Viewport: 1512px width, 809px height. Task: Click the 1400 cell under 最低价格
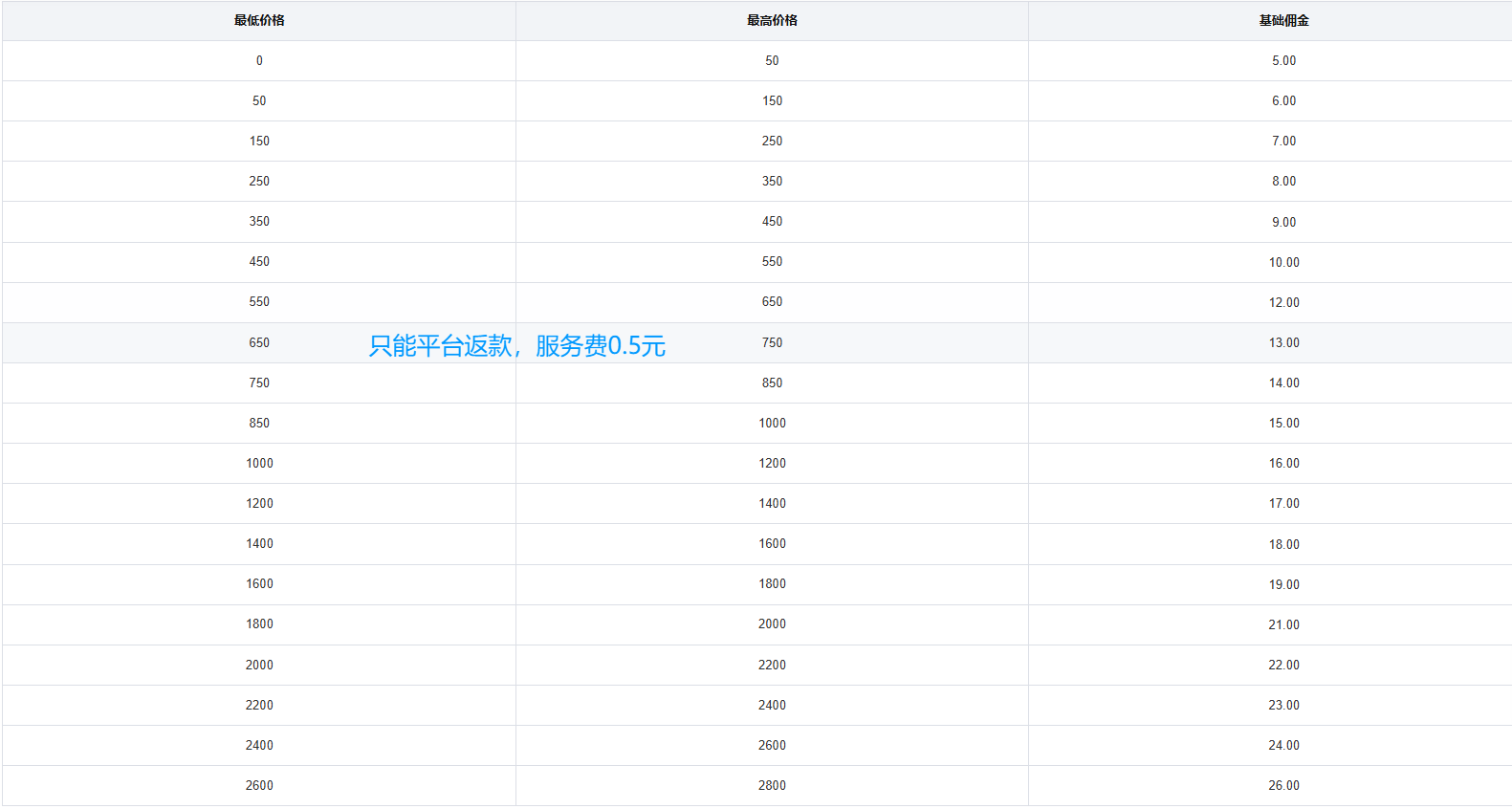click(259, 544)
